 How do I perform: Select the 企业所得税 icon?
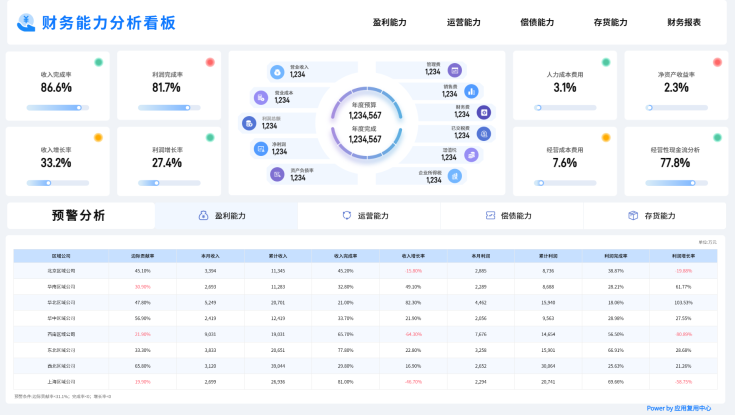coord(455,176)
